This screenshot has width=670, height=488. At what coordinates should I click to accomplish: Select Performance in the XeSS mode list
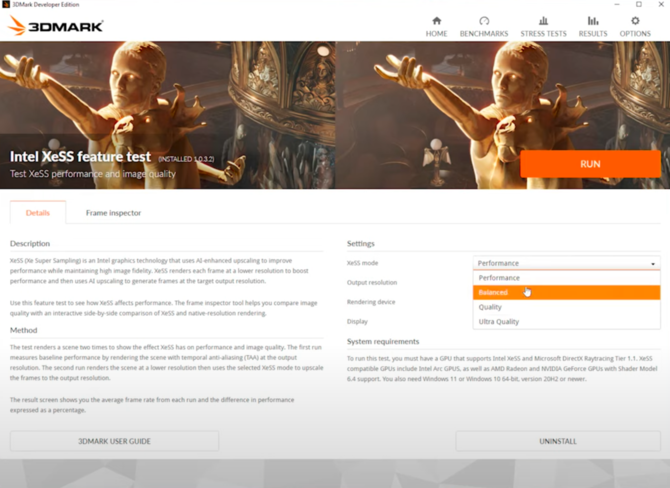(566, 278)
